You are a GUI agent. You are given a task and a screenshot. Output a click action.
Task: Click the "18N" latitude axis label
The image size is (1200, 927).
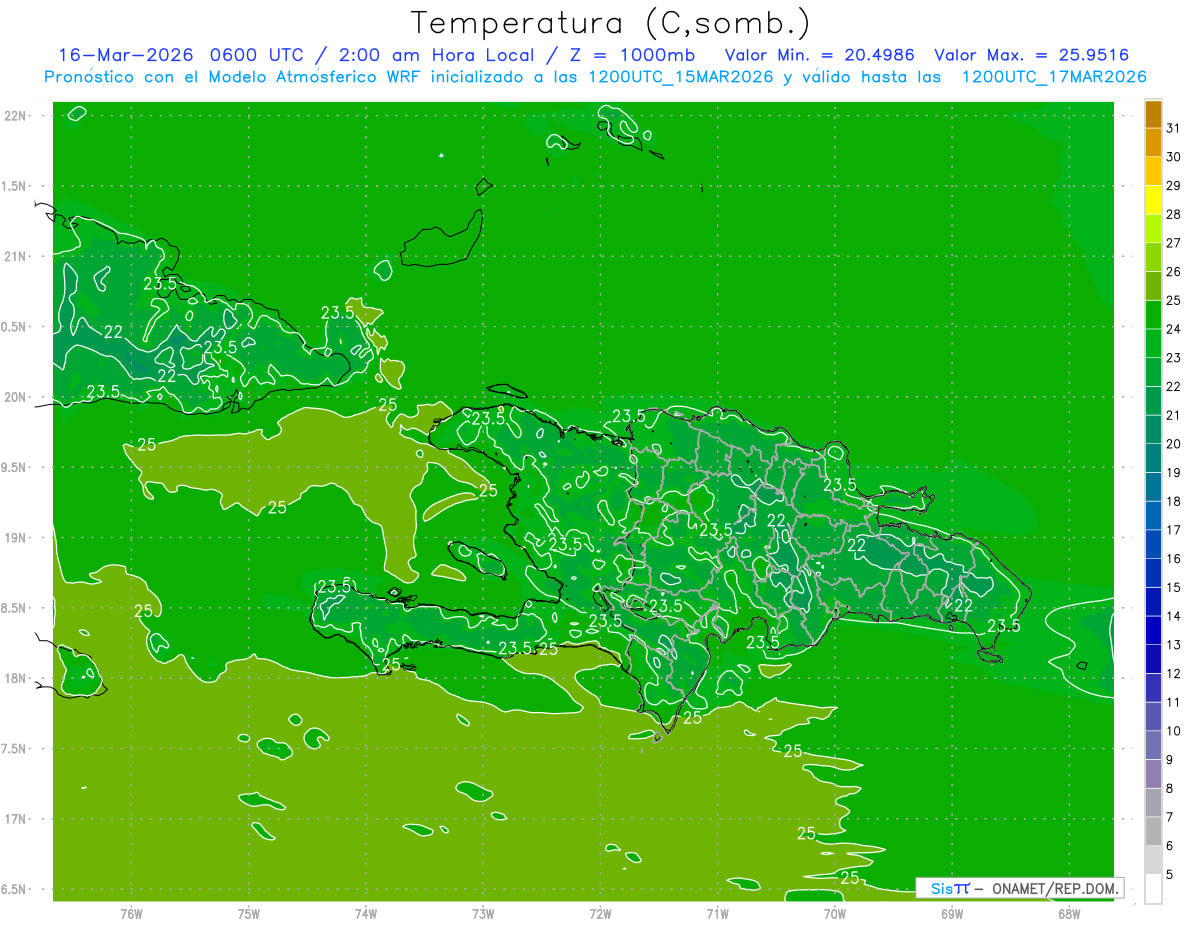tap(17, 678)
